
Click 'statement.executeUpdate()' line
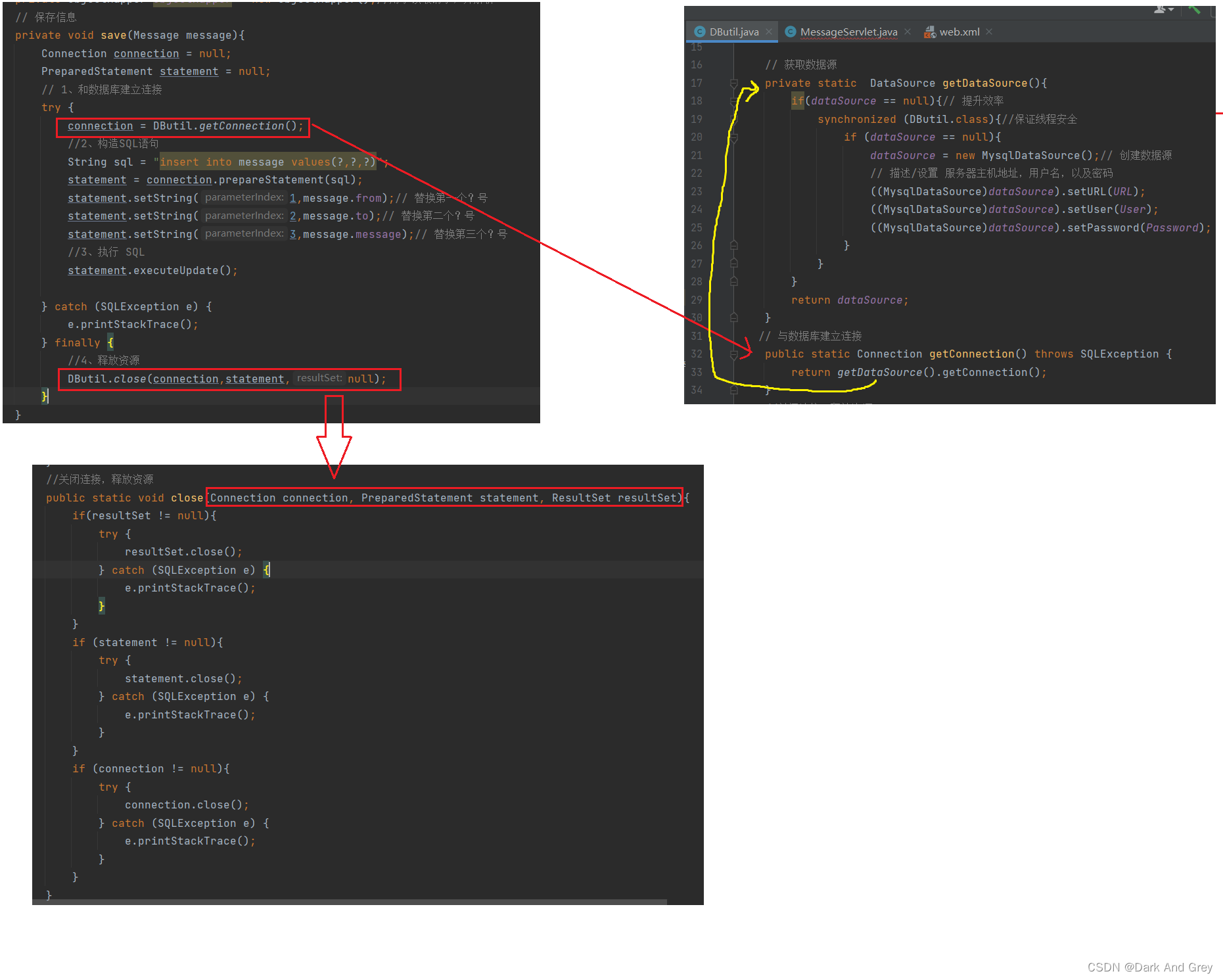[152, 270]
